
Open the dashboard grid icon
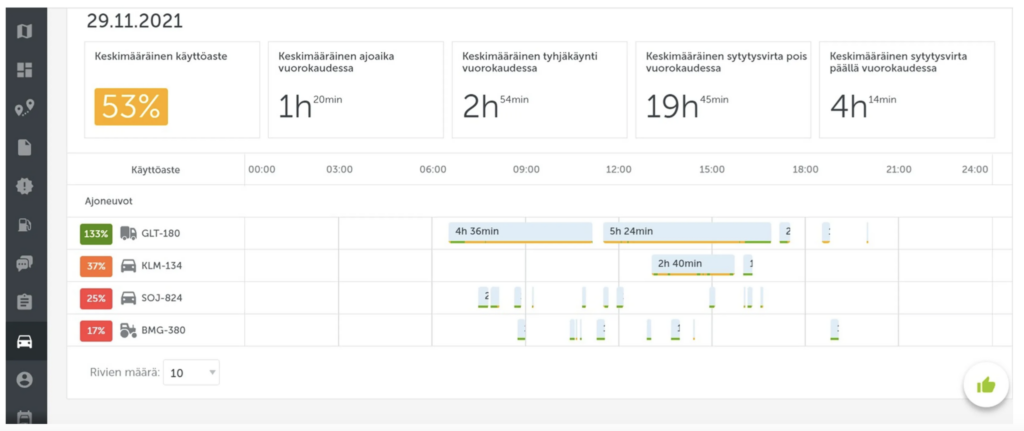coord(25,70)
